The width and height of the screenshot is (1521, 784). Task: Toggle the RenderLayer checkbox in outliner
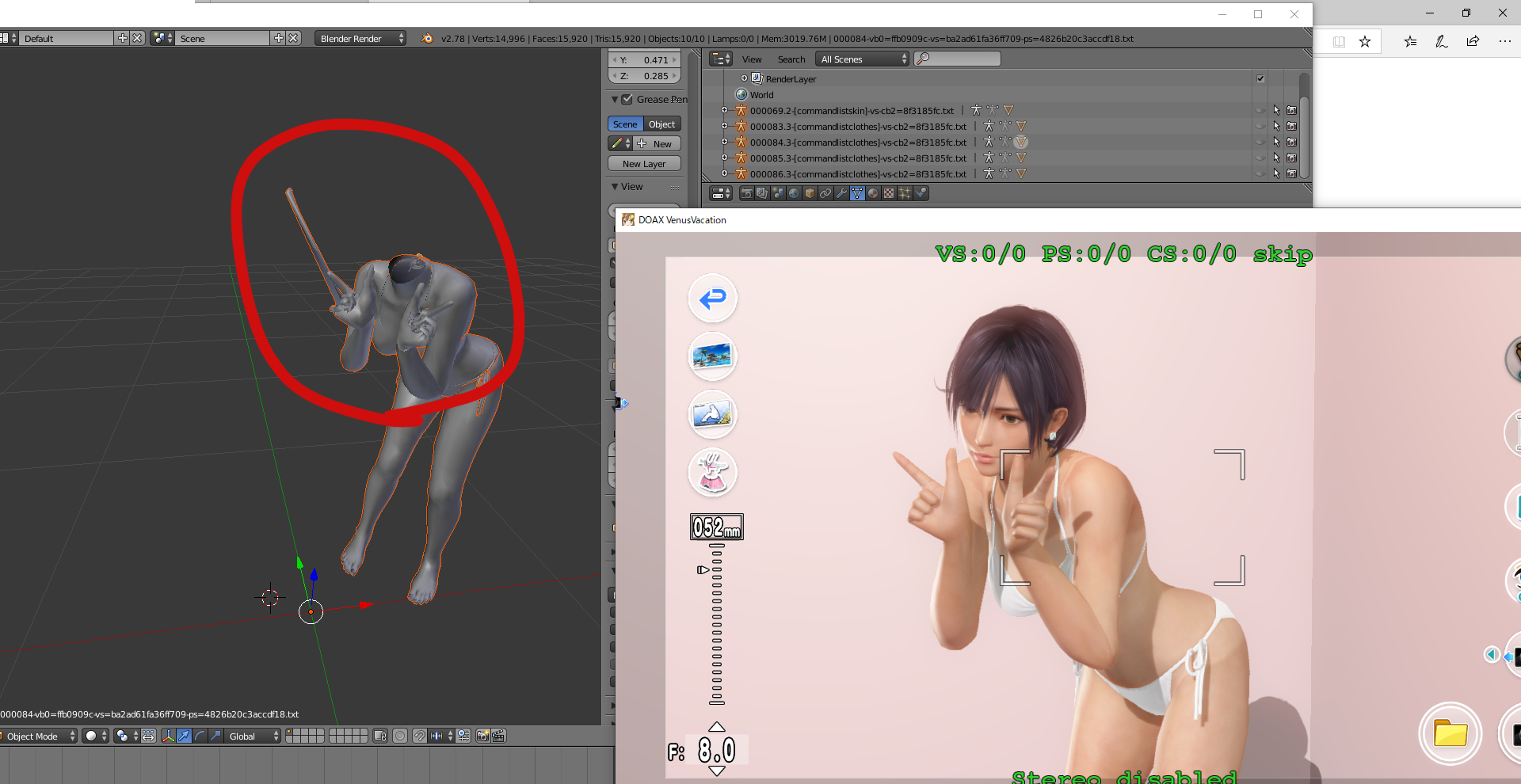1260,78
